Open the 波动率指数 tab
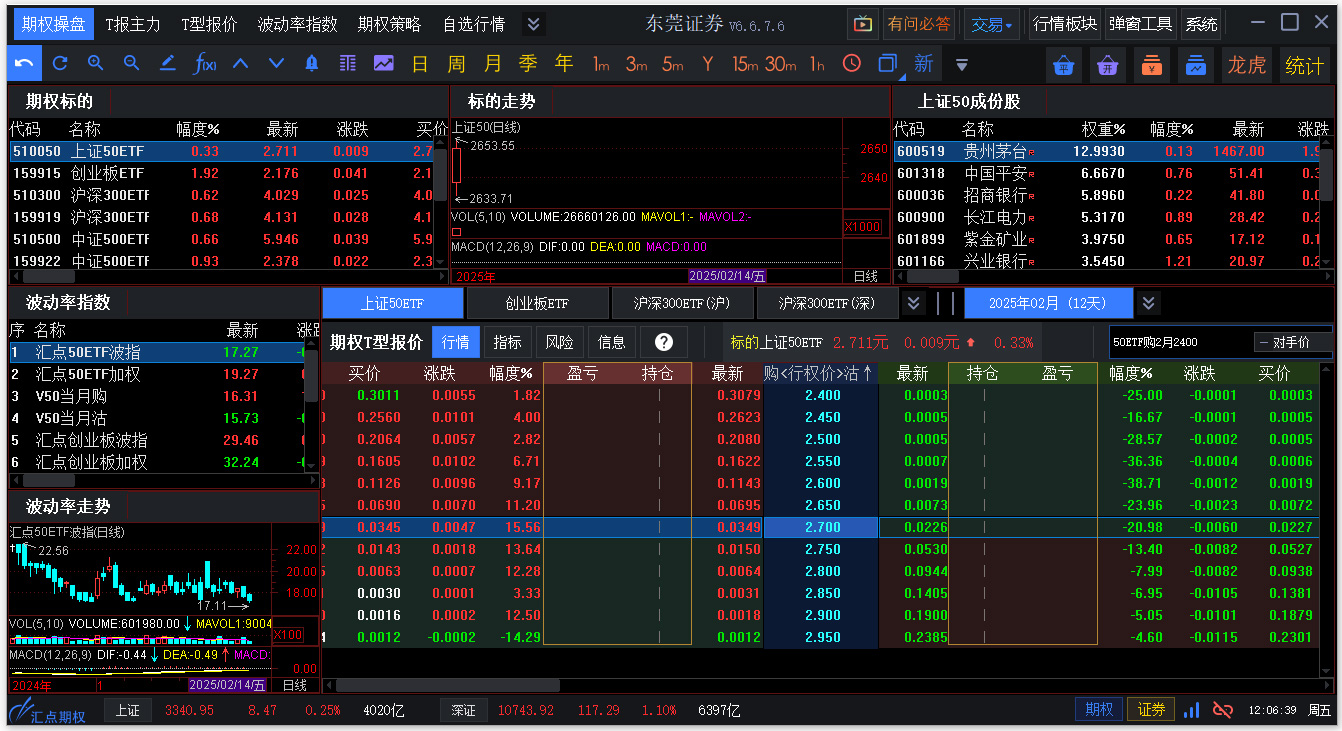The height and width of the screenshot is (731, 1342). click(297, 24)
